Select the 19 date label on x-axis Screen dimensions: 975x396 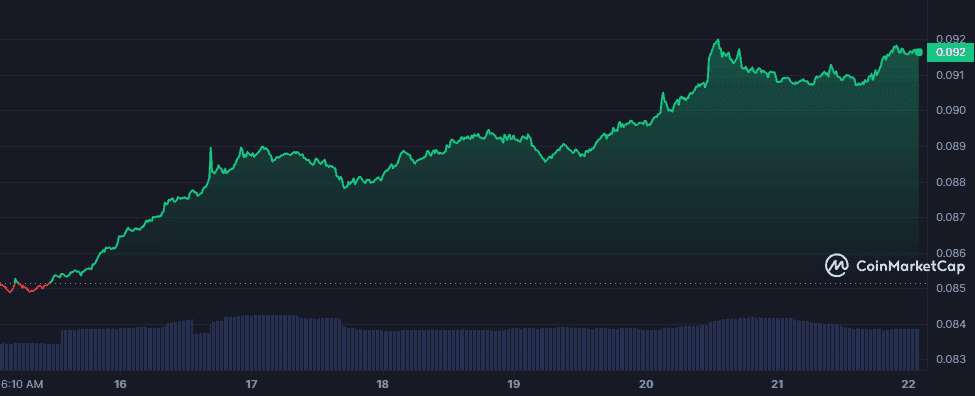tap(514, 383)
